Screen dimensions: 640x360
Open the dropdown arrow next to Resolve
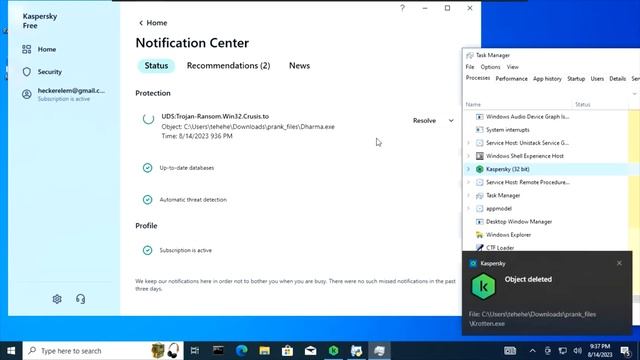[x=451, y=120]
